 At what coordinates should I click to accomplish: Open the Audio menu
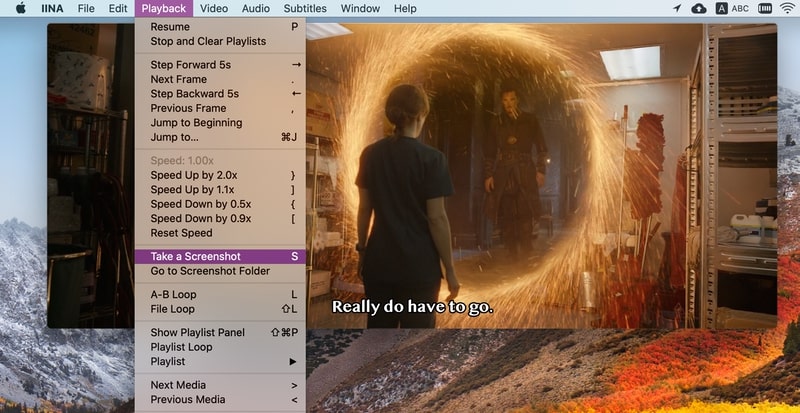[256, 8]
